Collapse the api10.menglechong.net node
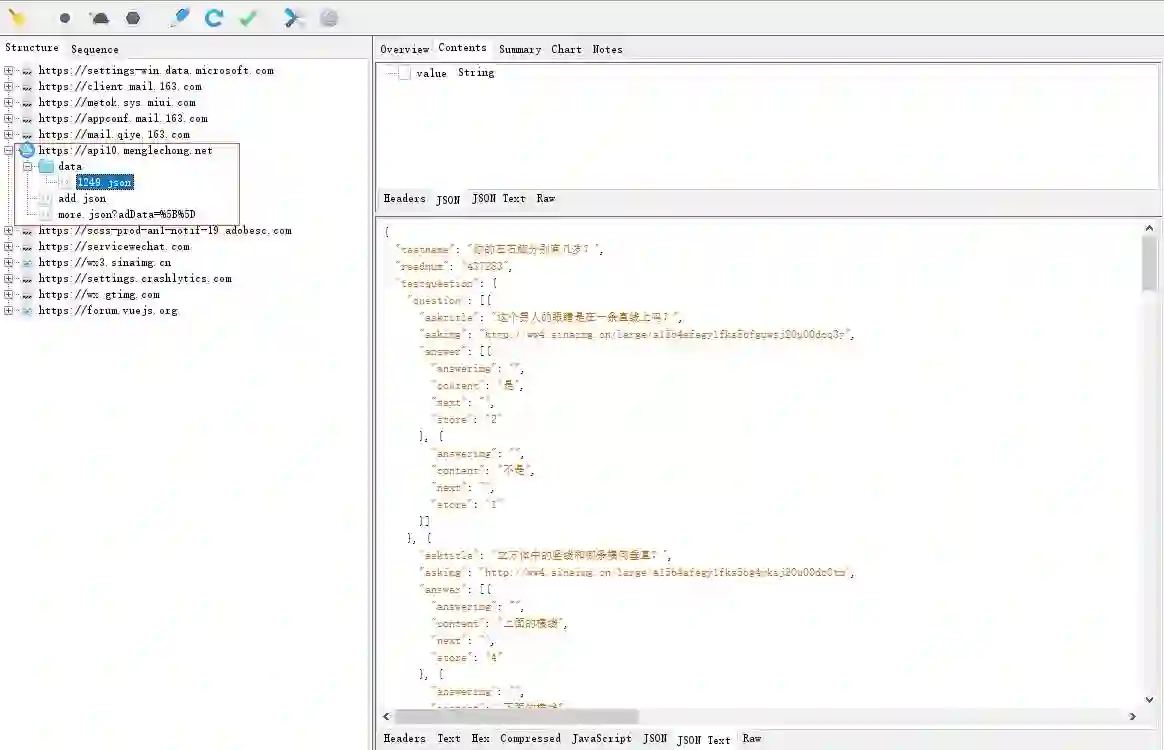 pyautogui.click(x=8, y=151)
